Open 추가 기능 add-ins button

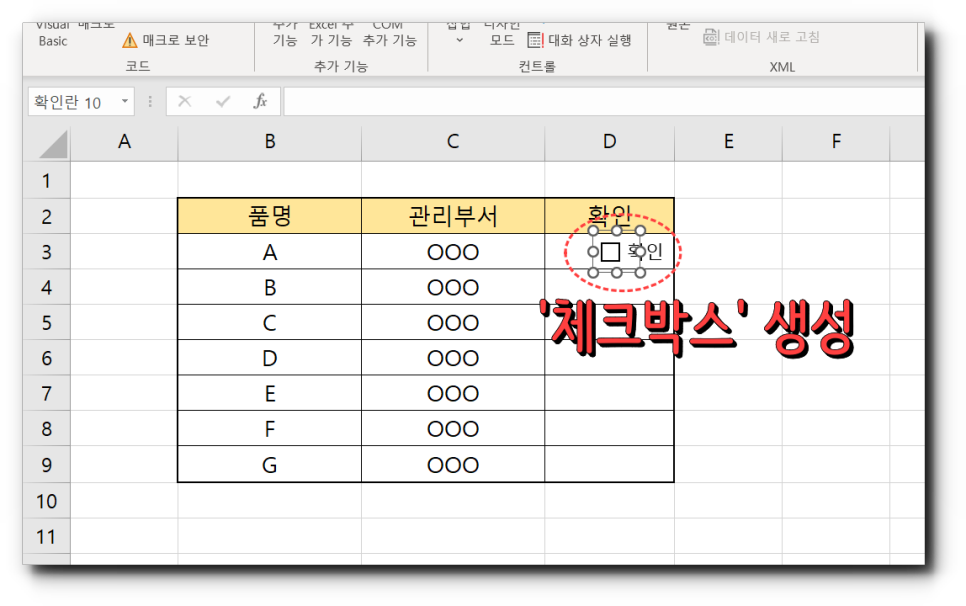tap(285, 34)
